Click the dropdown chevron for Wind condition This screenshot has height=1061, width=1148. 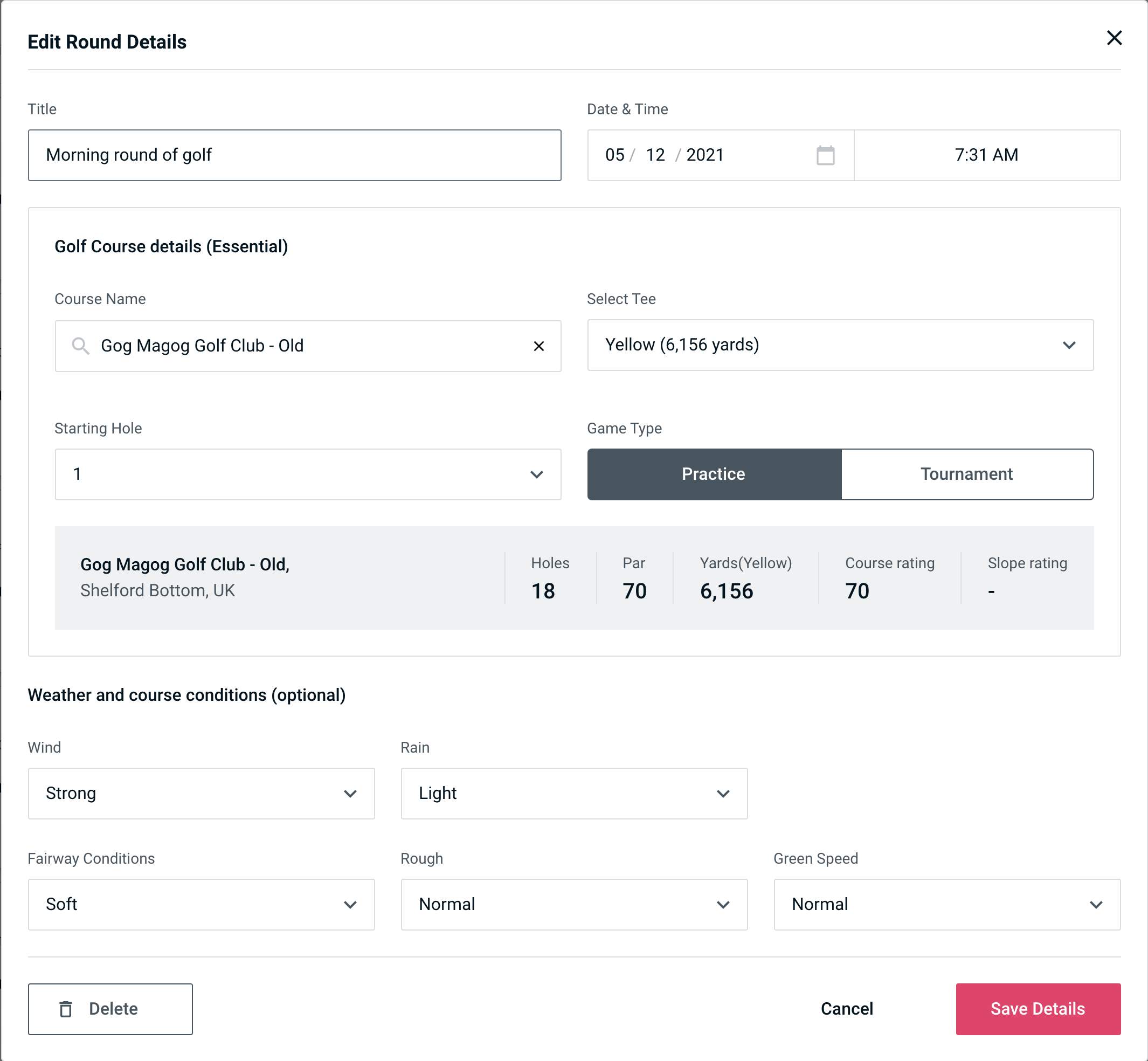tap(352, 793)
